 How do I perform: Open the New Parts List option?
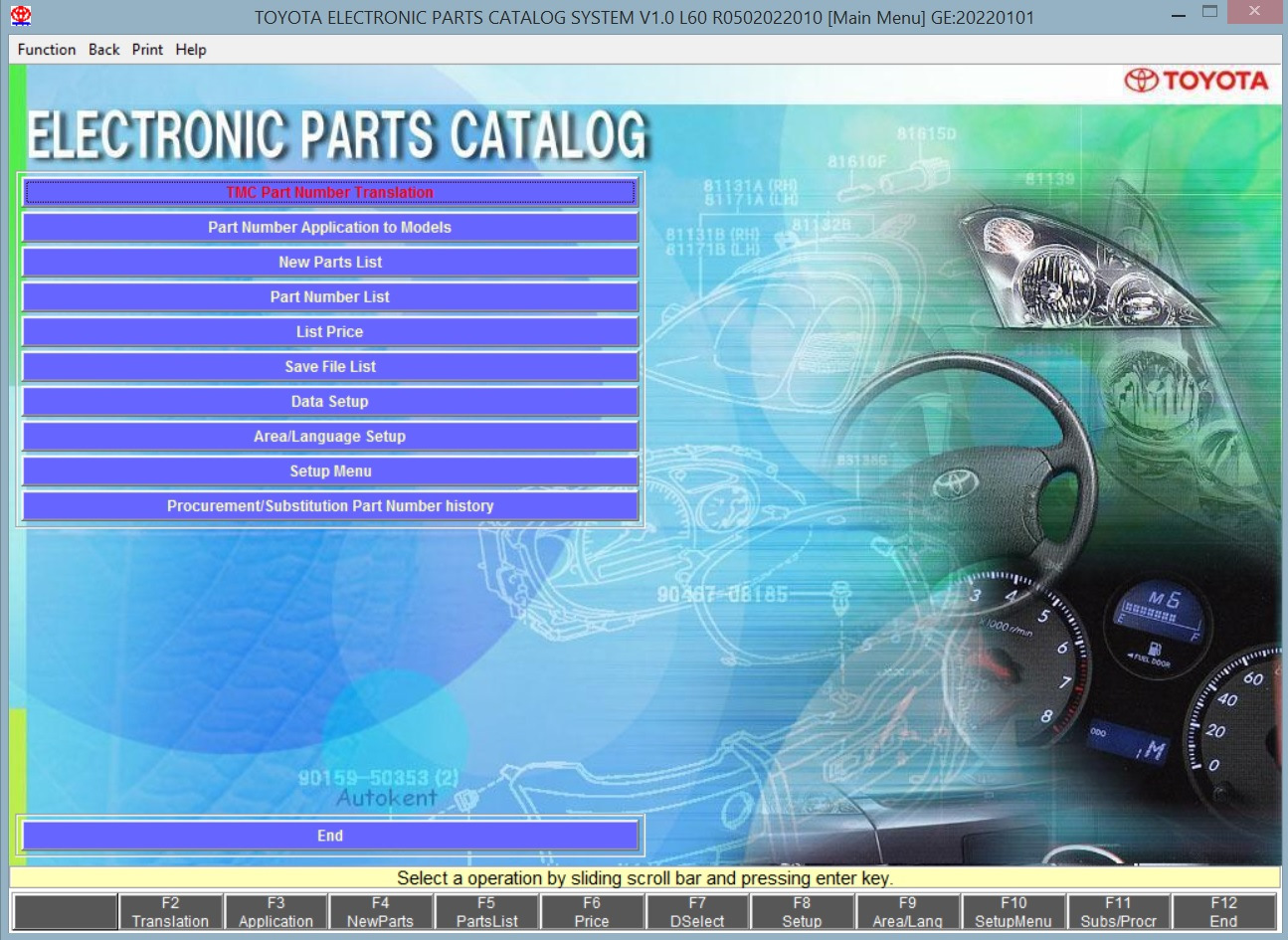click(329, 262)
